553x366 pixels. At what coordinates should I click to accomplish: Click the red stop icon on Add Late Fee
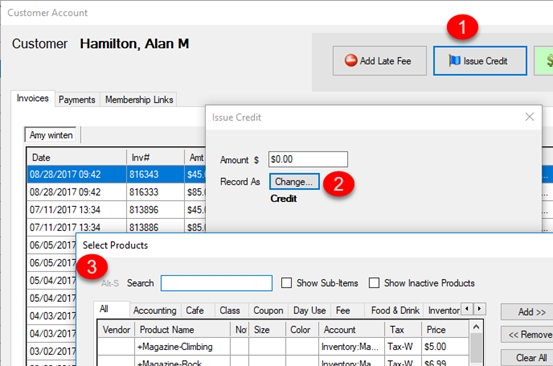click(351, 61)
